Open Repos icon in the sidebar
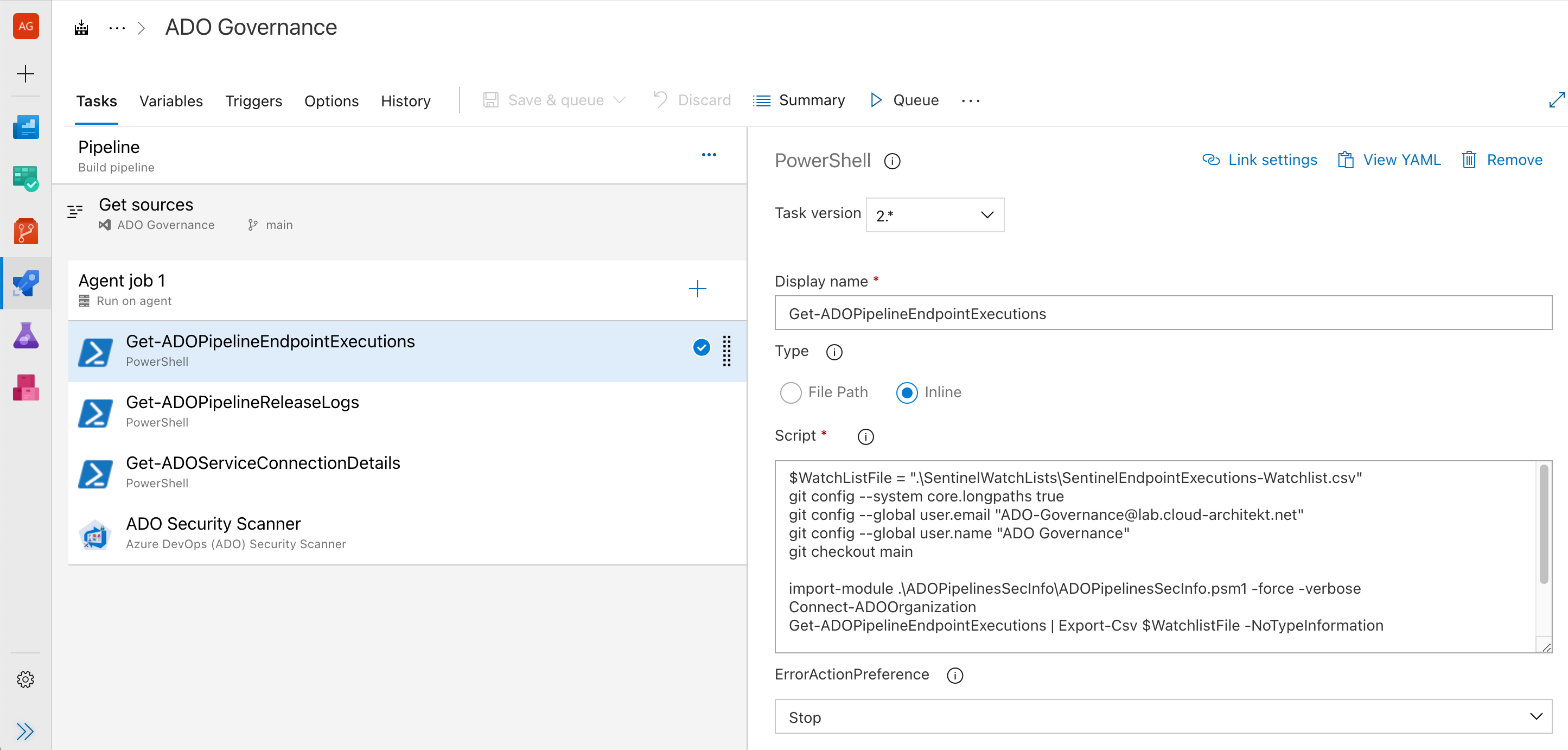The width and height of the screenshot is (1568, 750). tap(26, 231)
